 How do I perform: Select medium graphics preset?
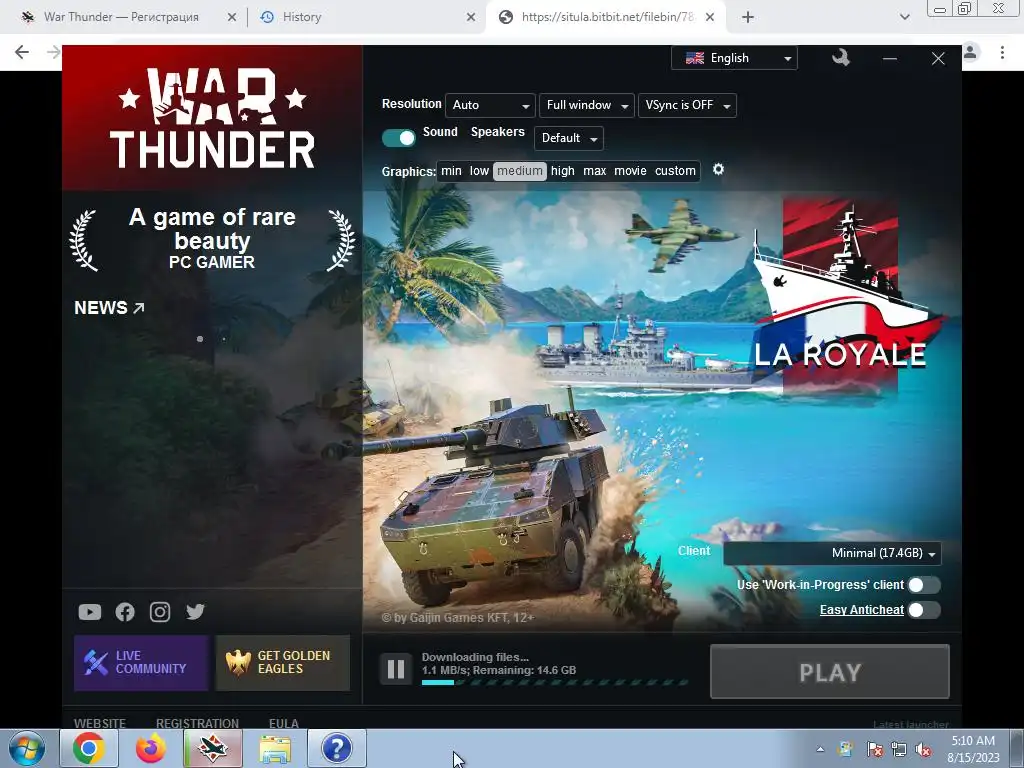point(520,171)
